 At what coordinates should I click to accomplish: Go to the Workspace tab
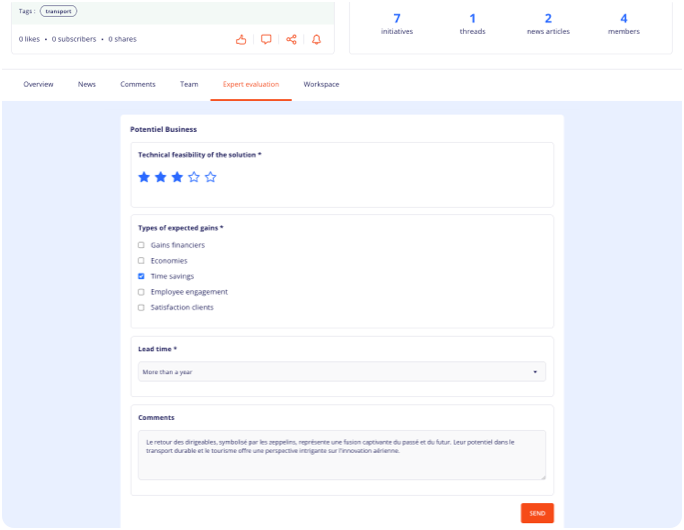[x=321, y=84]
